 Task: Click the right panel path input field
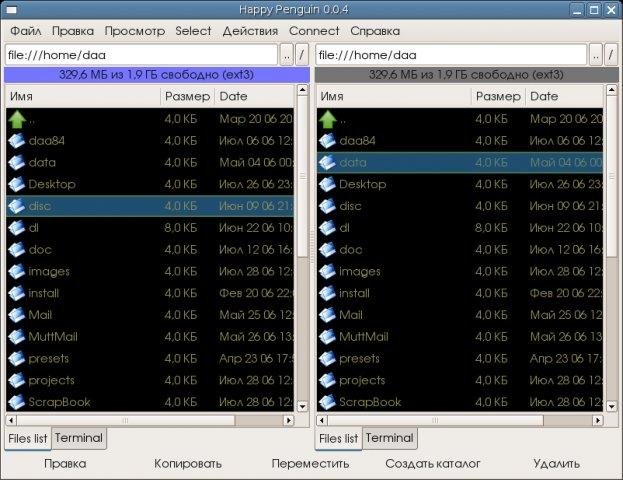(x=450, y=54)
